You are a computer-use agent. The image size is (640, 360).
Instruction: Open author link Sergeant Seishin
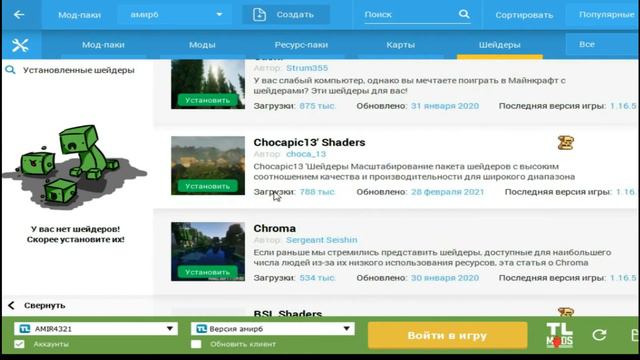(322, 240)
